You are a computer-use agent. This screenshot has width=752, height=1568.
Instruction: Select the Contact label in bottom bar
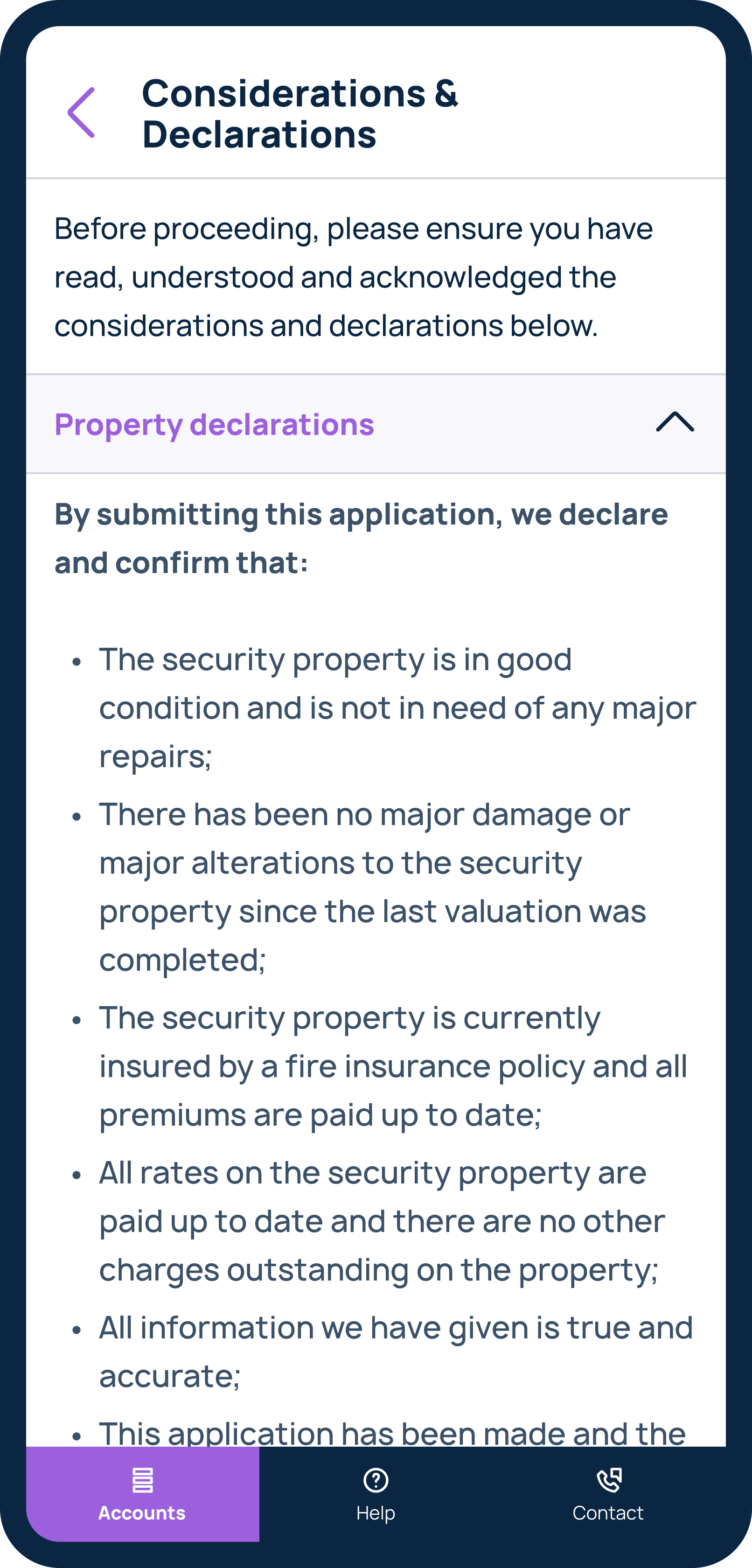click(608, 1512)
